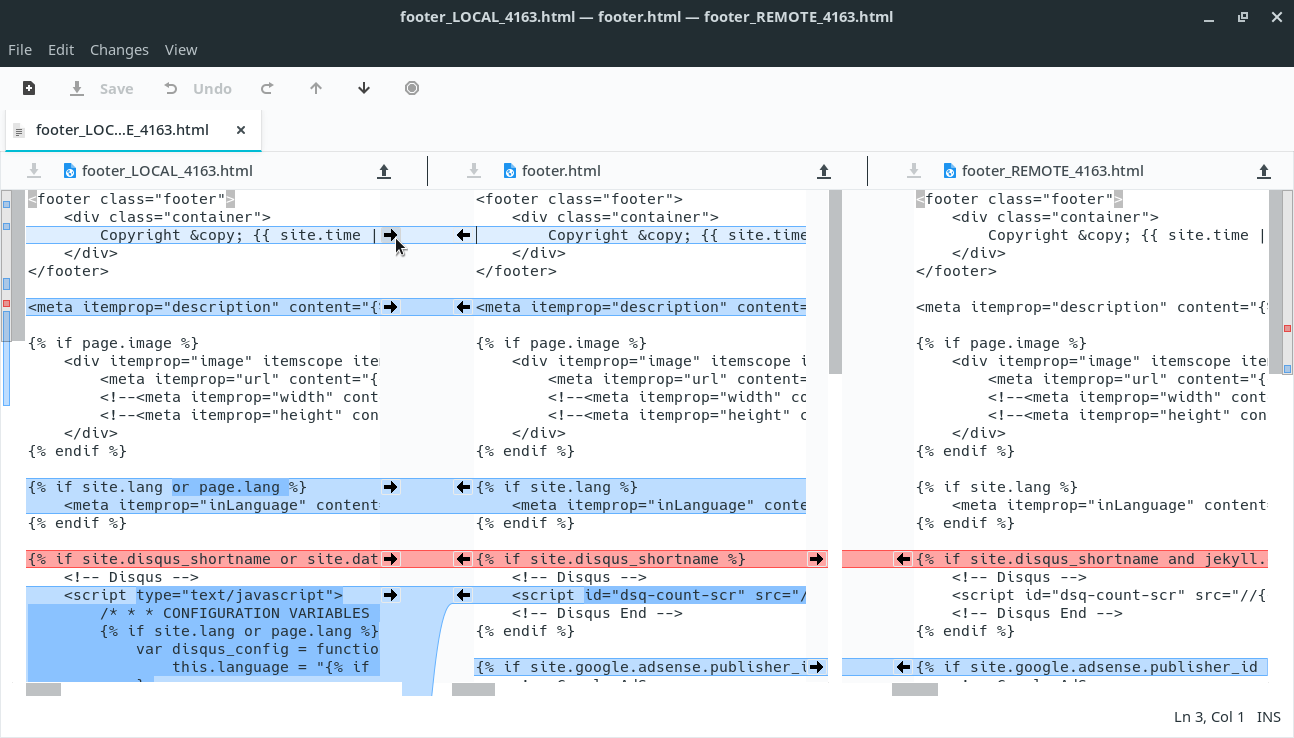Click the INS insert mode indicator
This screenshot has width=1294, height=738.
(x=1268, y=717)
